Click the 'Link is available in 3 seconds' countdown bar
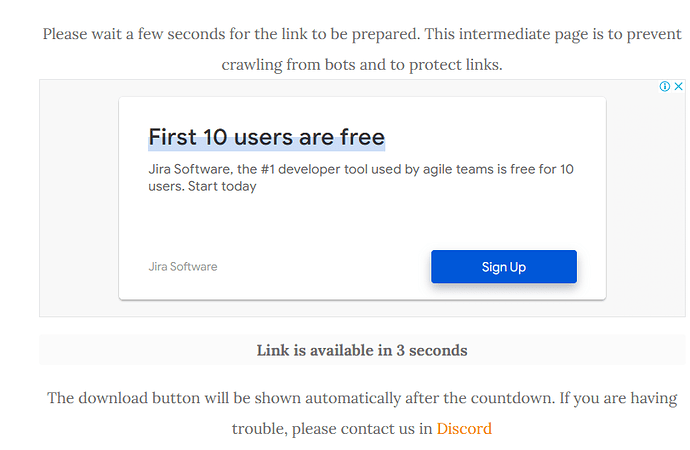Viewport: 690px width, 450px height. [362, 350]
